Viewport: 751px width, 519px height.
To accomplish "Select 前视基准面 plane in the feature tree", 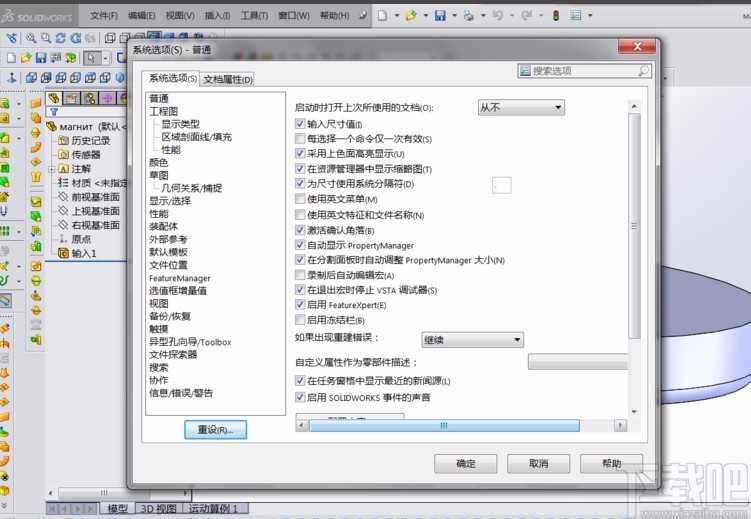I will pos(95,197).
